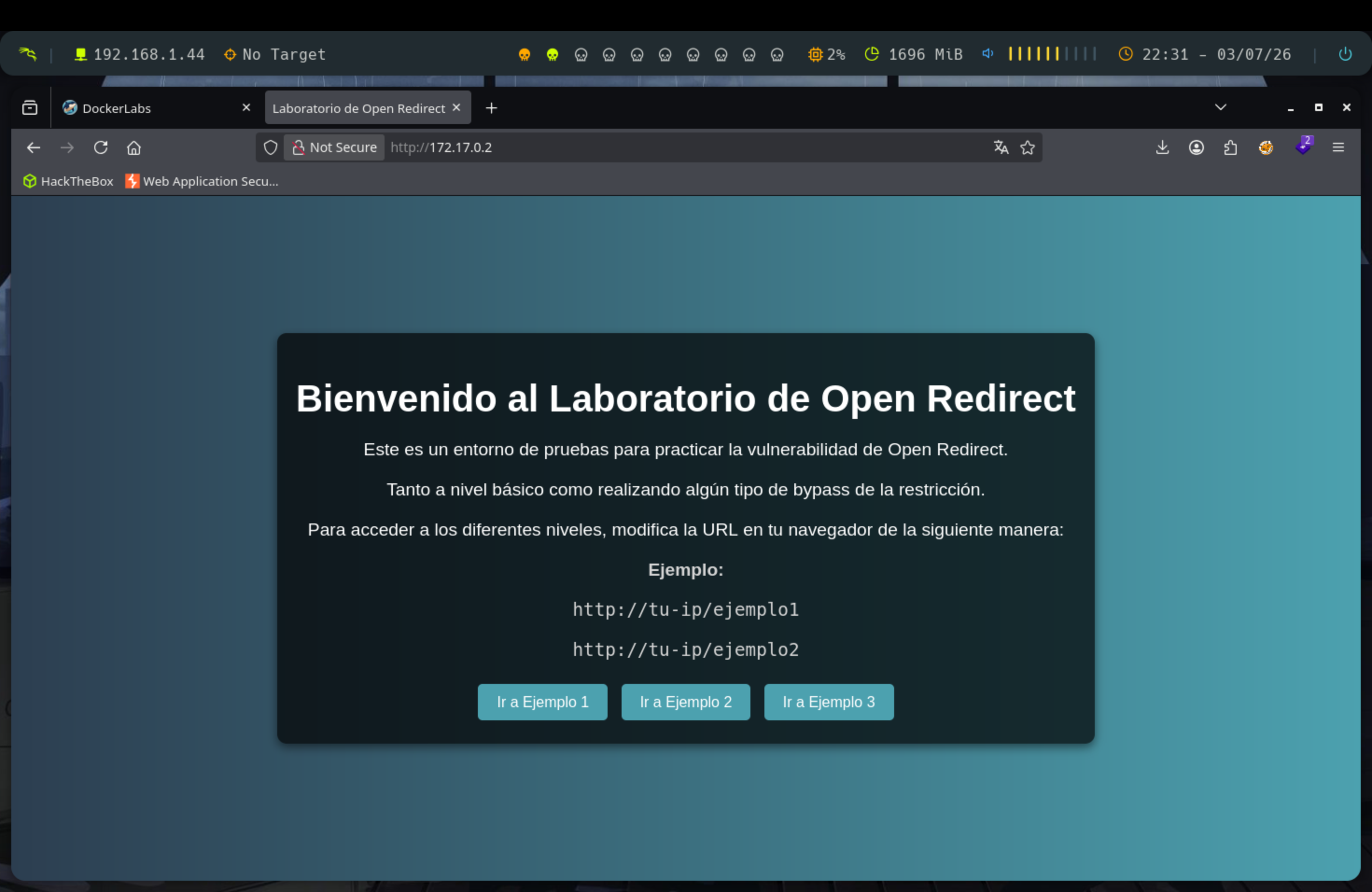Go to the browser home page

[x=134, y=147]
